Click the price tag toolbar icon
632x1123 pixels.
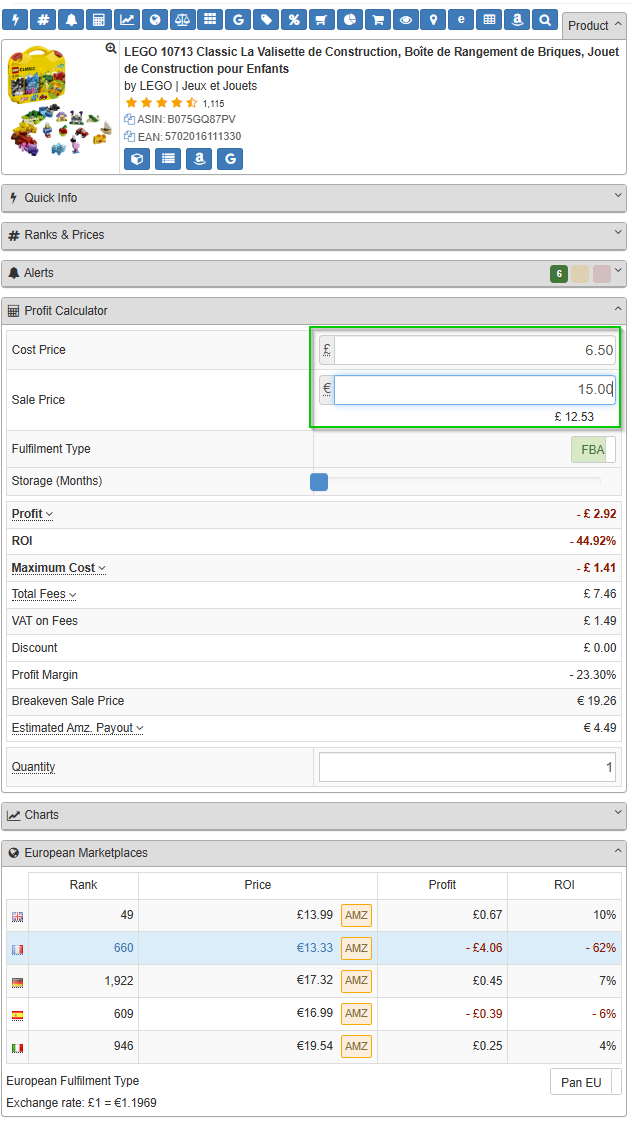click(x=266, y=19)
